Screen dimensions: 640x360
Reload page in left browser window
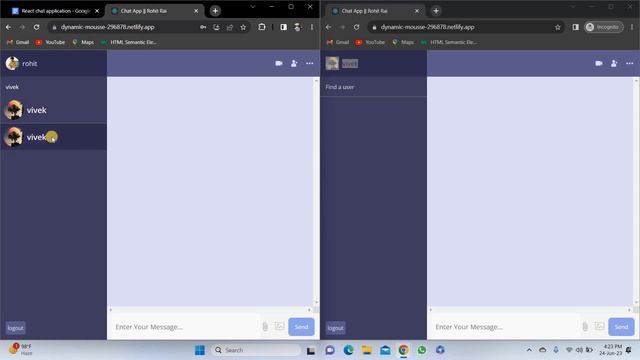(36, 27)
